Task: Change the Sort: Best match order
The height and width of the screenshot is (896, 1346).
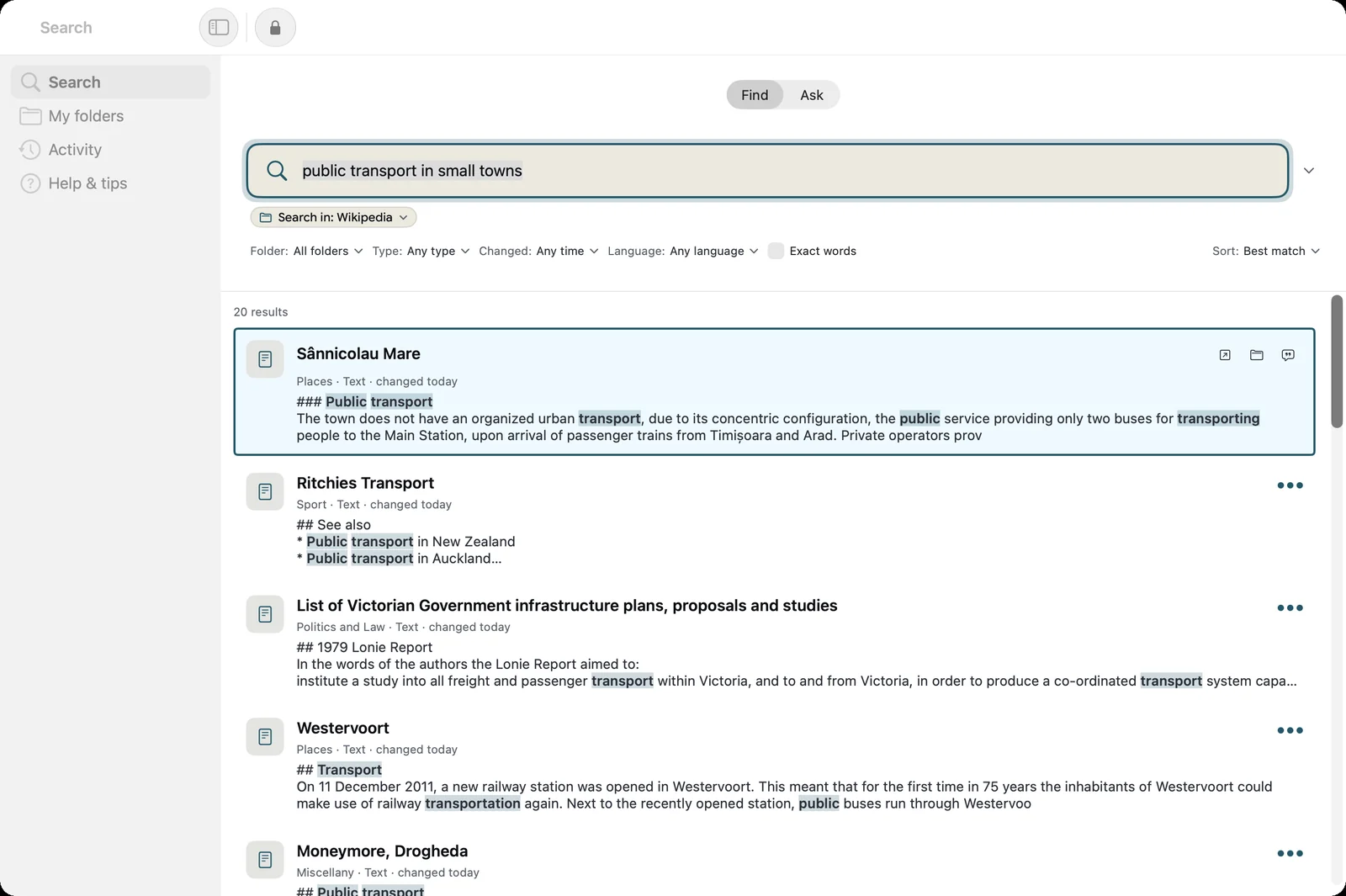Action: coord(1266,251)
